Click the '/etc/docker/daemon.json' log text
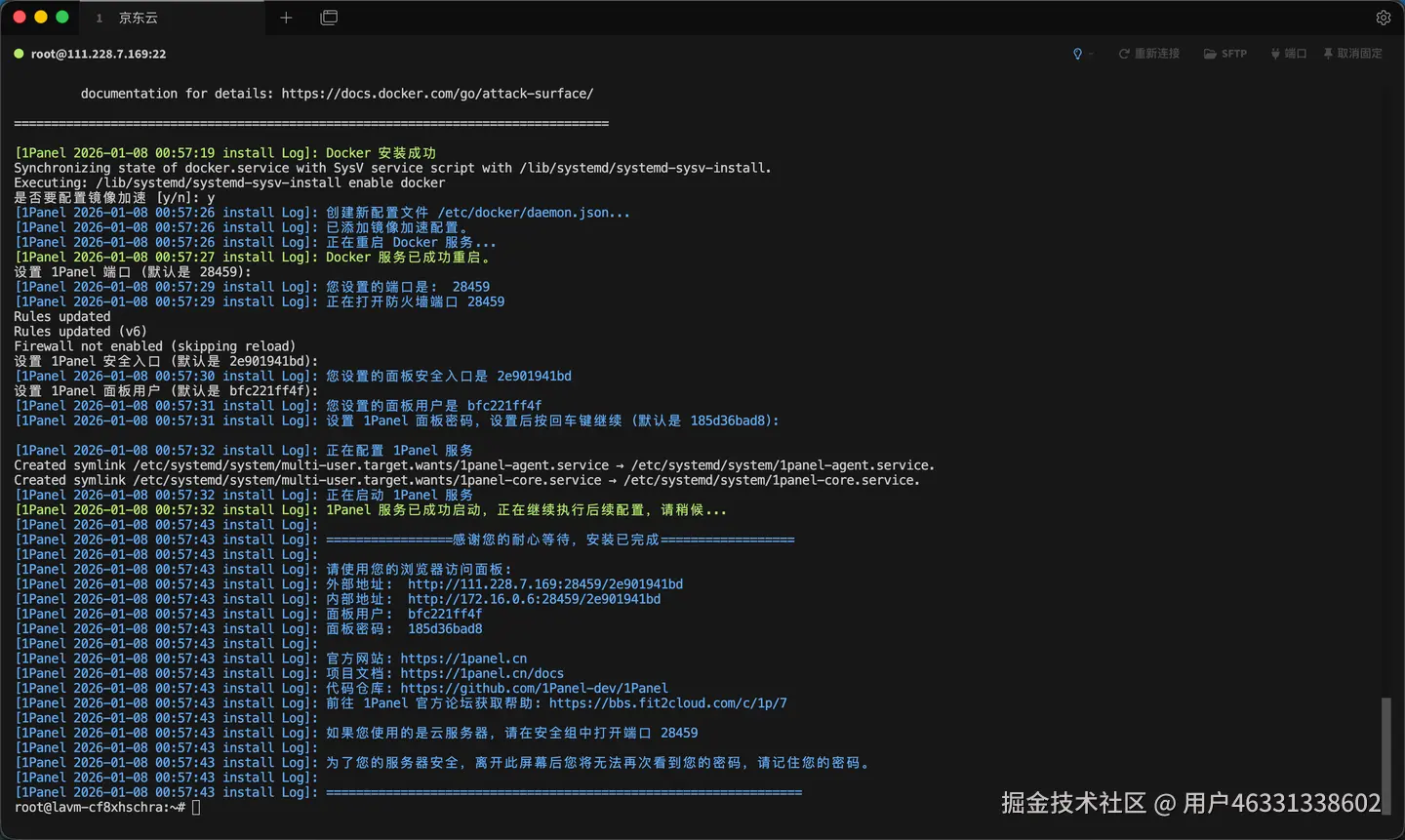This screenshot has width=1405, height=840. [x=533, y=213]
